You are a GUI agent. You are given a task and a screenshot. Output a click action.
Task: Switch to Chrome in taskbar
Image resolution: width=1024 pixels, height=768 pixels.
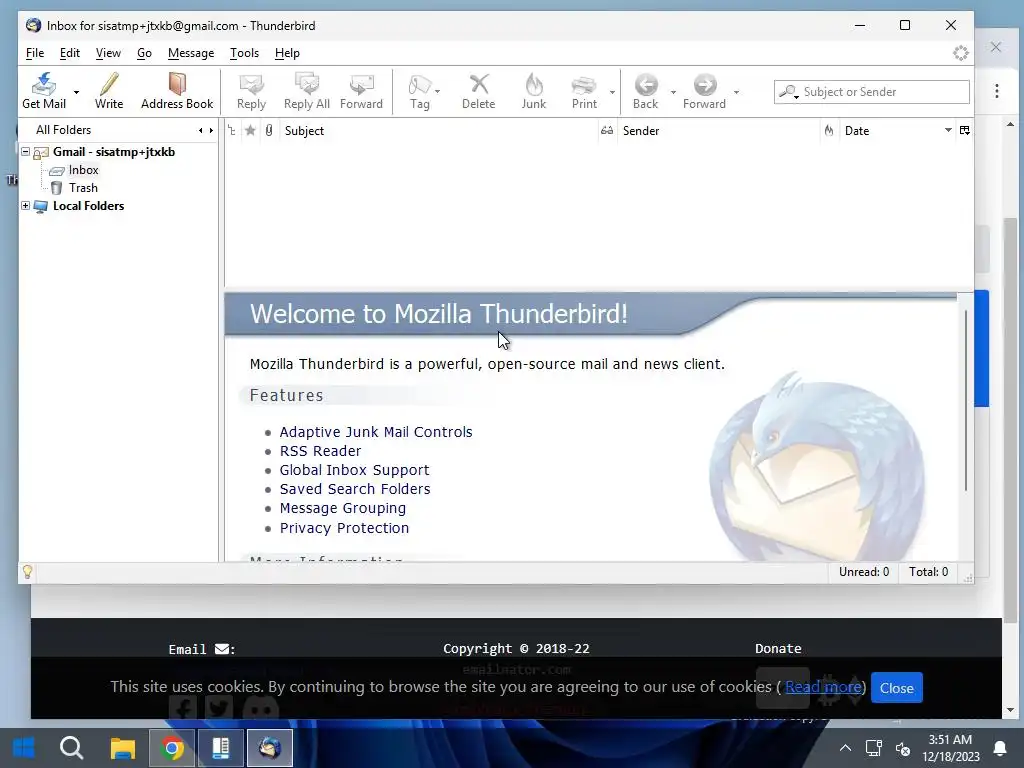172,748
